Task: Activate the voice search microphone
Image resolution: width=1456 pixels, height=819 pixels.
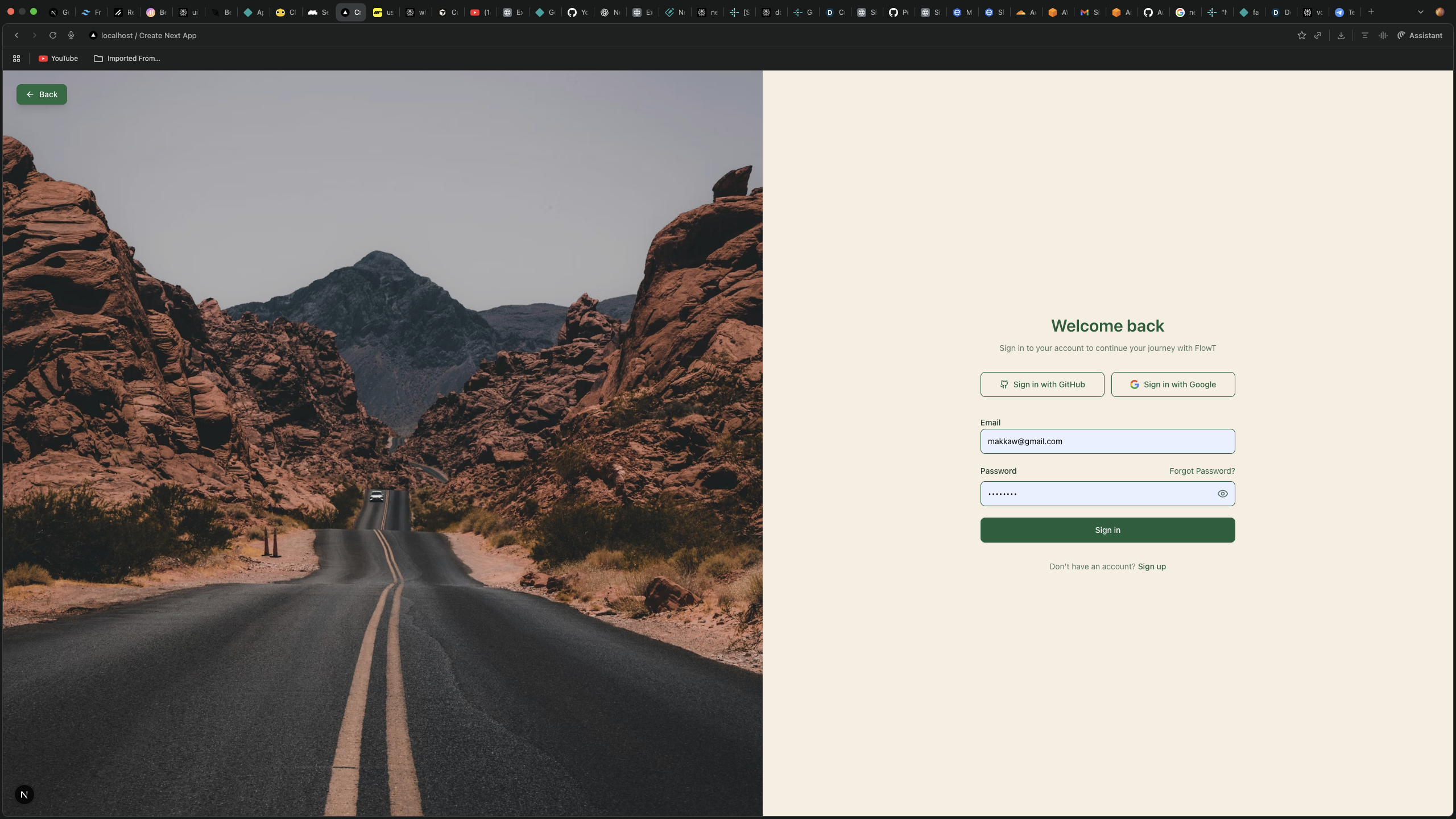Action: [x=71, y=35]
